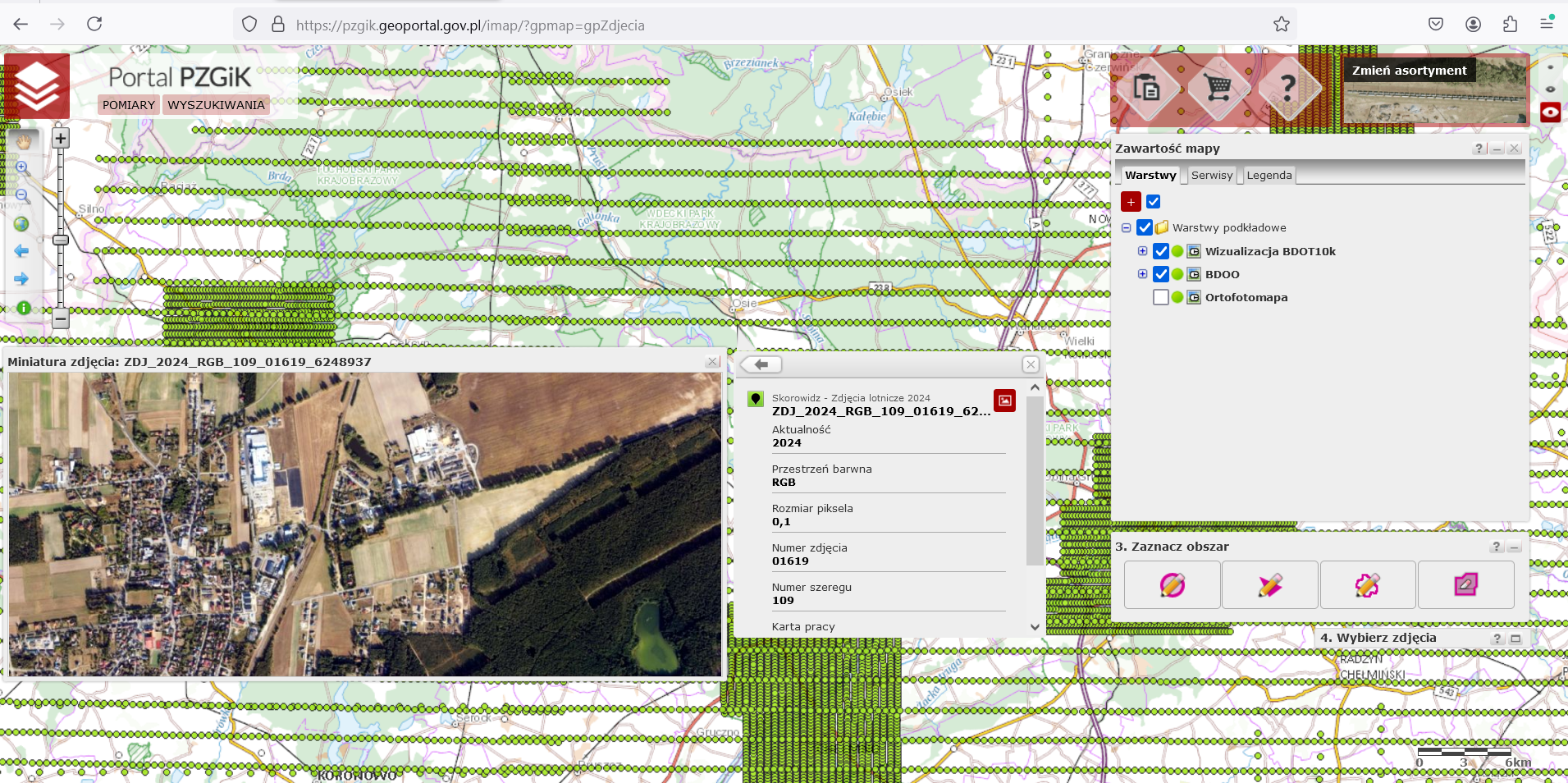The image size is (1568, 783).
Task: Uncheck the BDOO layer
Action: pyautogui.click(x=1161, y=274)
